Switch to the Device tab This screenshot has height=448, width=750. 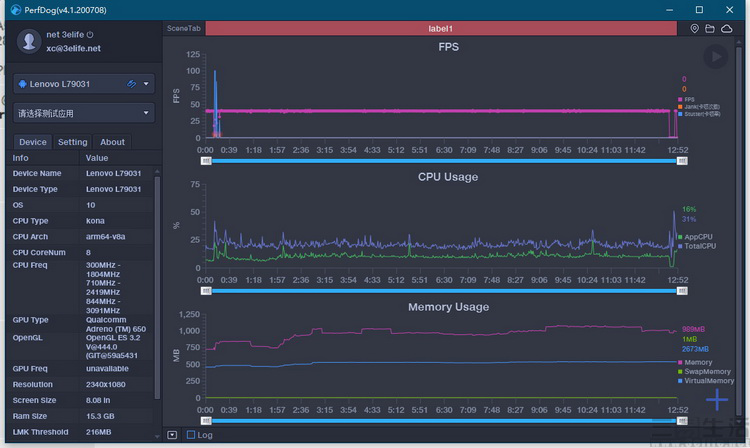coord(33,142)
